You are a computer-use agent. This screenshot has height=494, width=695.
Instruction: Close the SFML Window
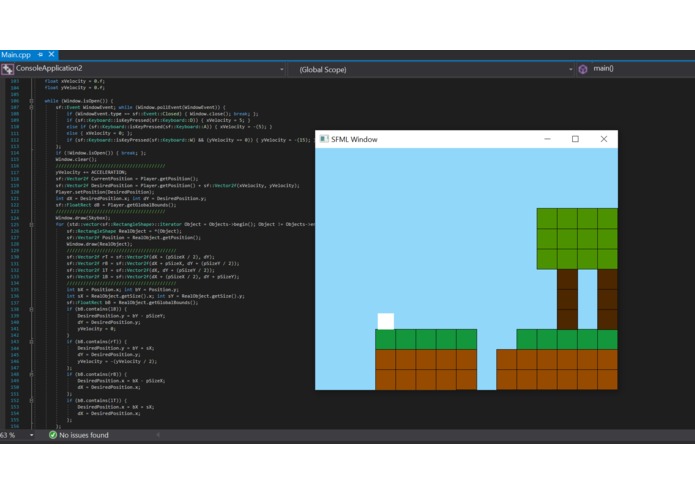pos(604,139)
